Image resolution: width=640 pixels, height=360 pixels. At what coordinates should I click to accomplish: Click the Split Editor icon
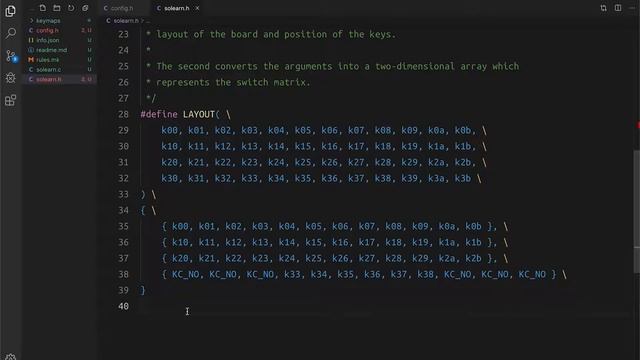coord(618,8)
